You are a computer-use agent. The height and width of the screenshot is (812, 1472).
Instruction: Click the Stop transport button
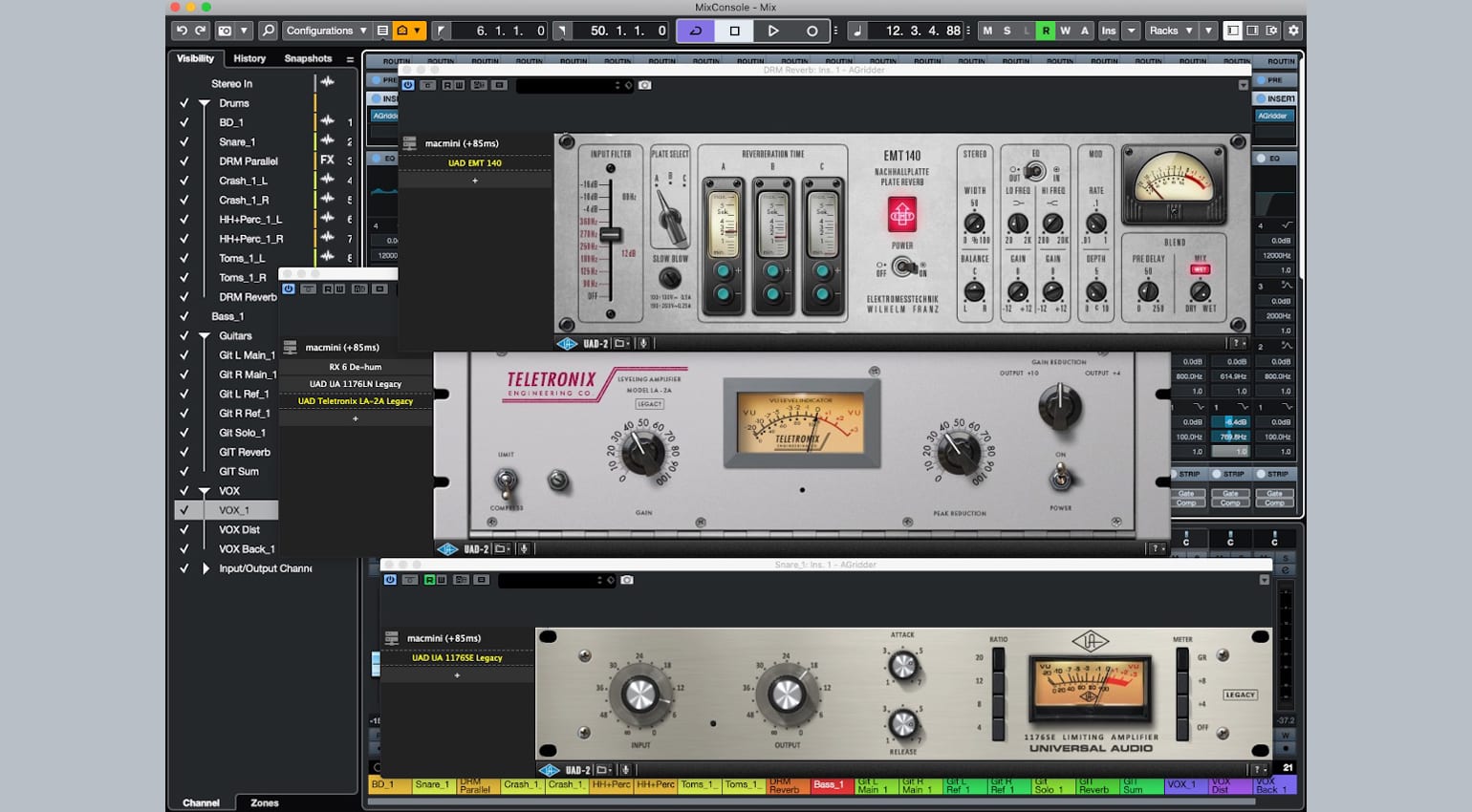pos(734,31)
